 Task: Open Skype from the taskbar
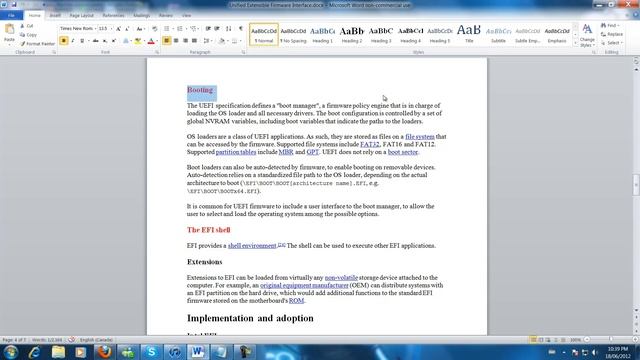[x=151, y=351]
